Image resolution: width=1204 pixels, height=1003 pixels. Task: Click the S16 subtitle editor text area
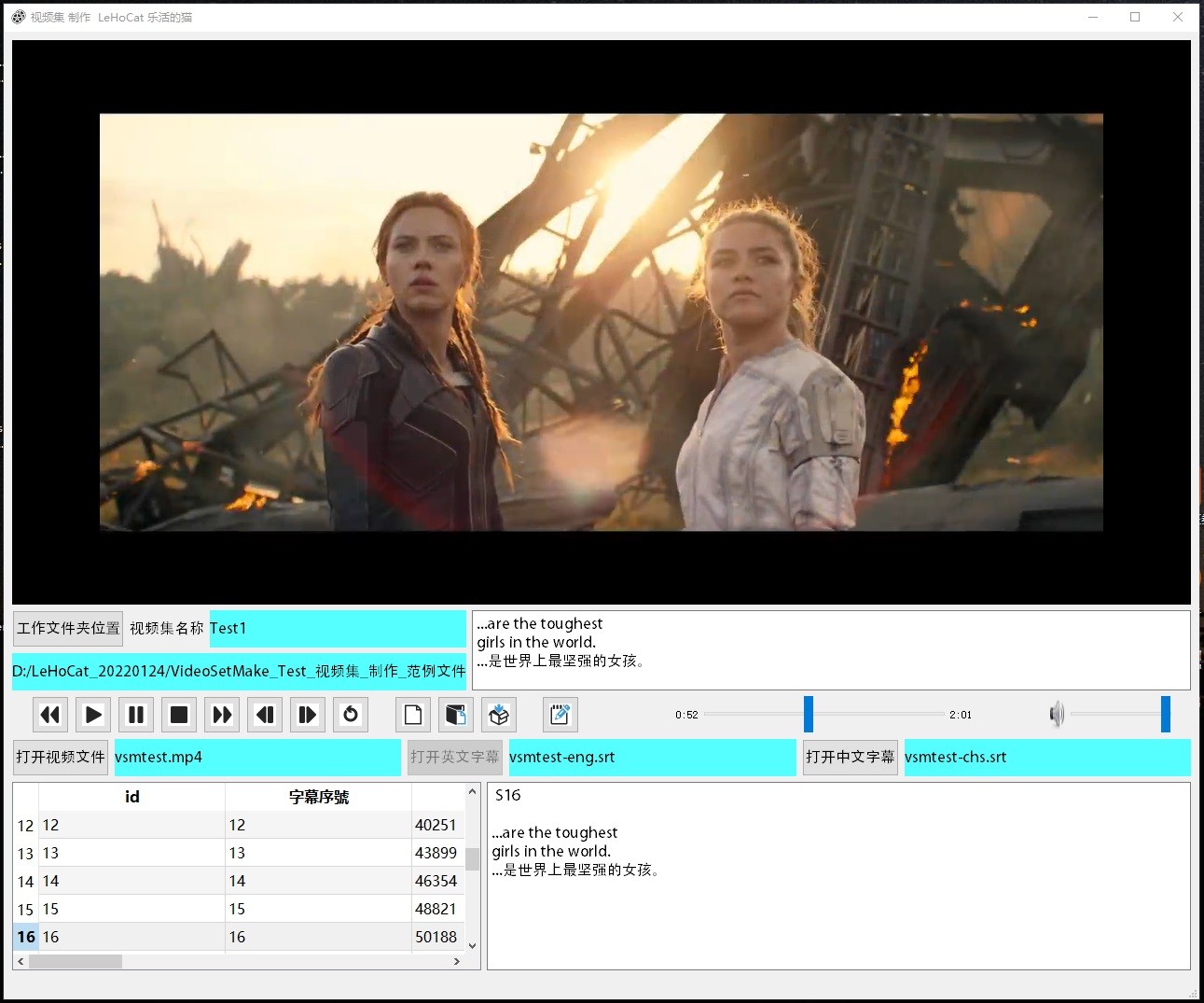click(x=838, y=876)
